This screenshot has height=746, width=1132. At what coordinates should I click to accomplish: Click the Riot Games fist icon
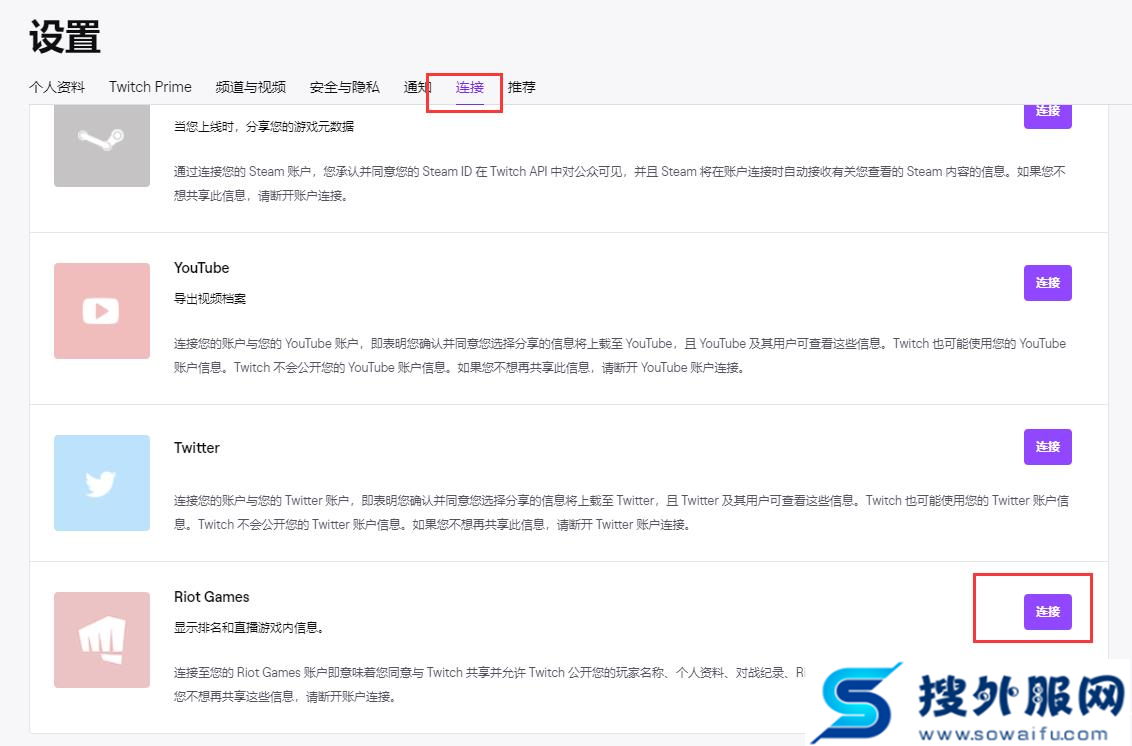coord(101,640)
